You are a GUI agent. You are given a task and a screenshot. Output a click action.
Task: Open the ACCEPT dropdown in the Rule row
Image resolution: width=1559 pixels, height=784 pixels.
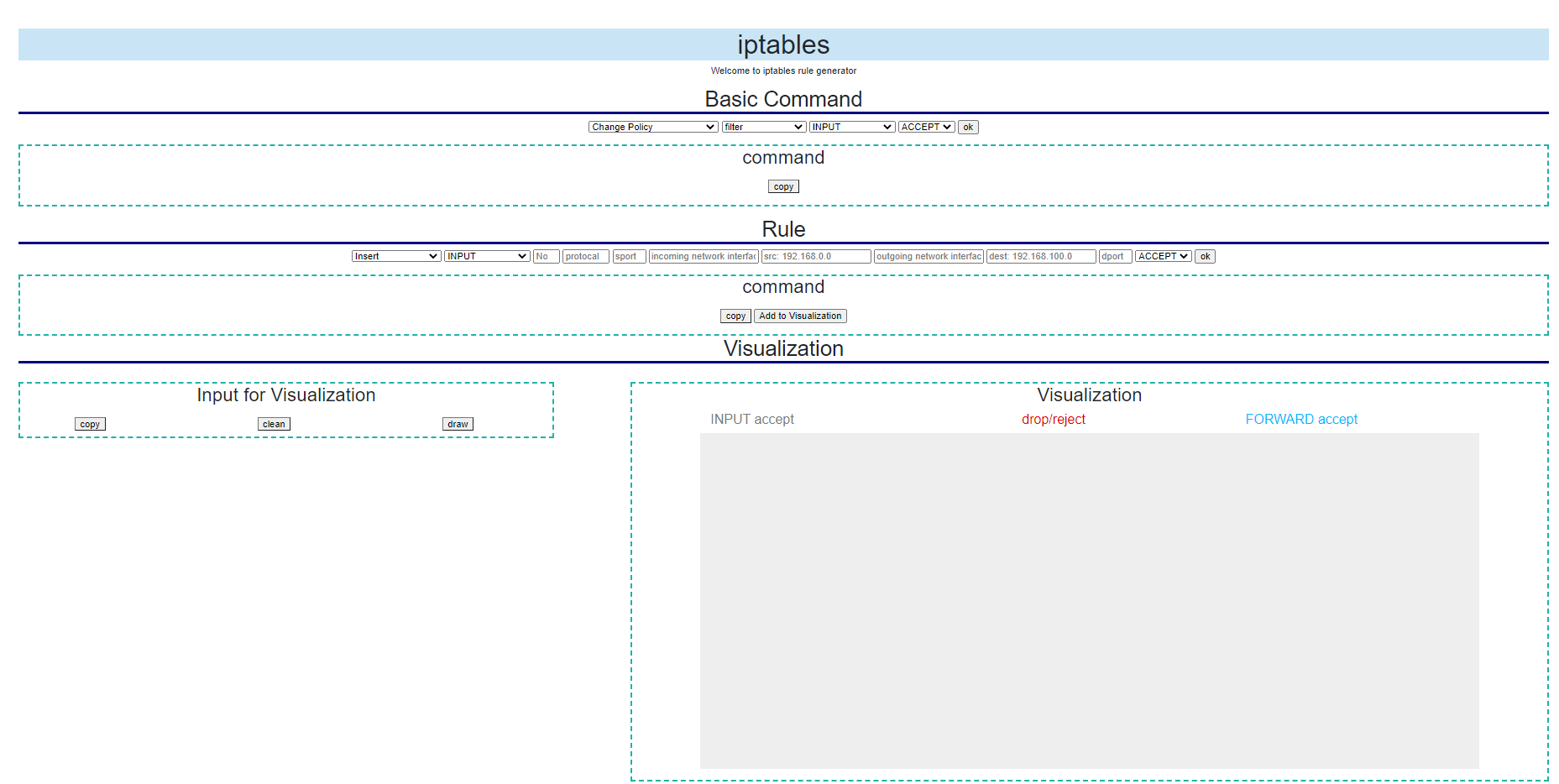(1163, 256)
